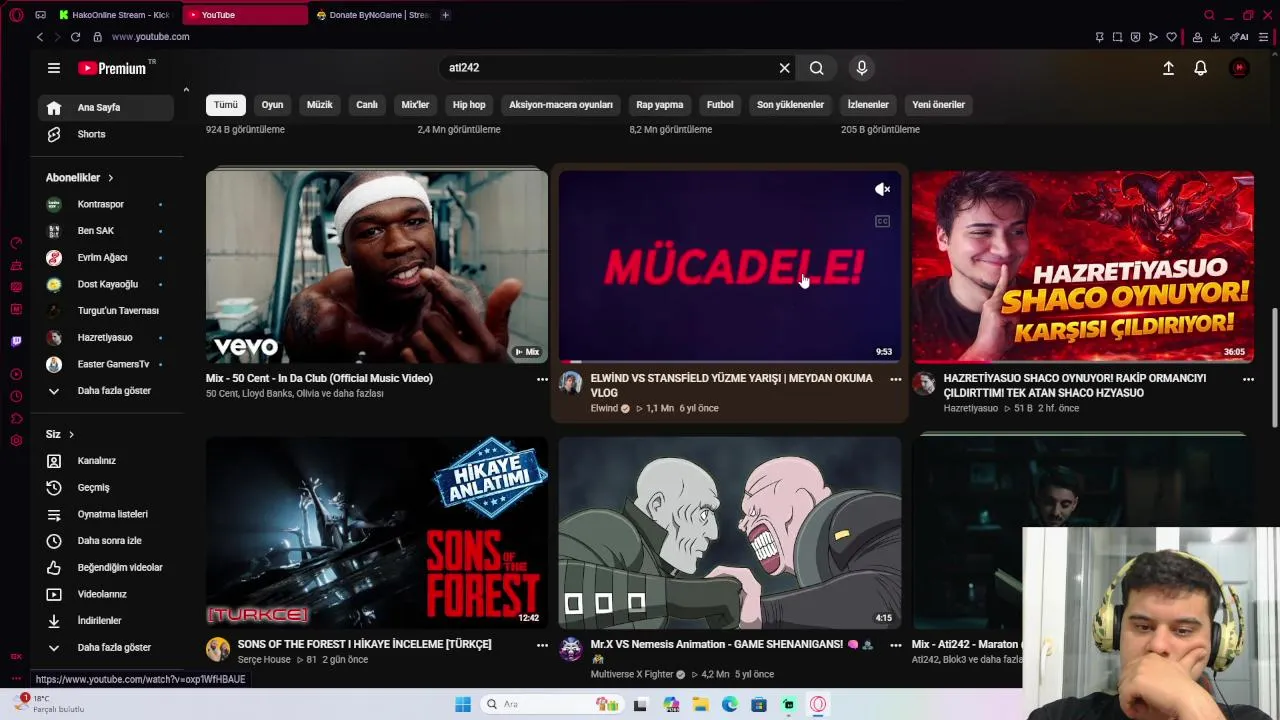
Task: Open options for Mr.X VS Nemesis video
Action: (x=895, y=645)
